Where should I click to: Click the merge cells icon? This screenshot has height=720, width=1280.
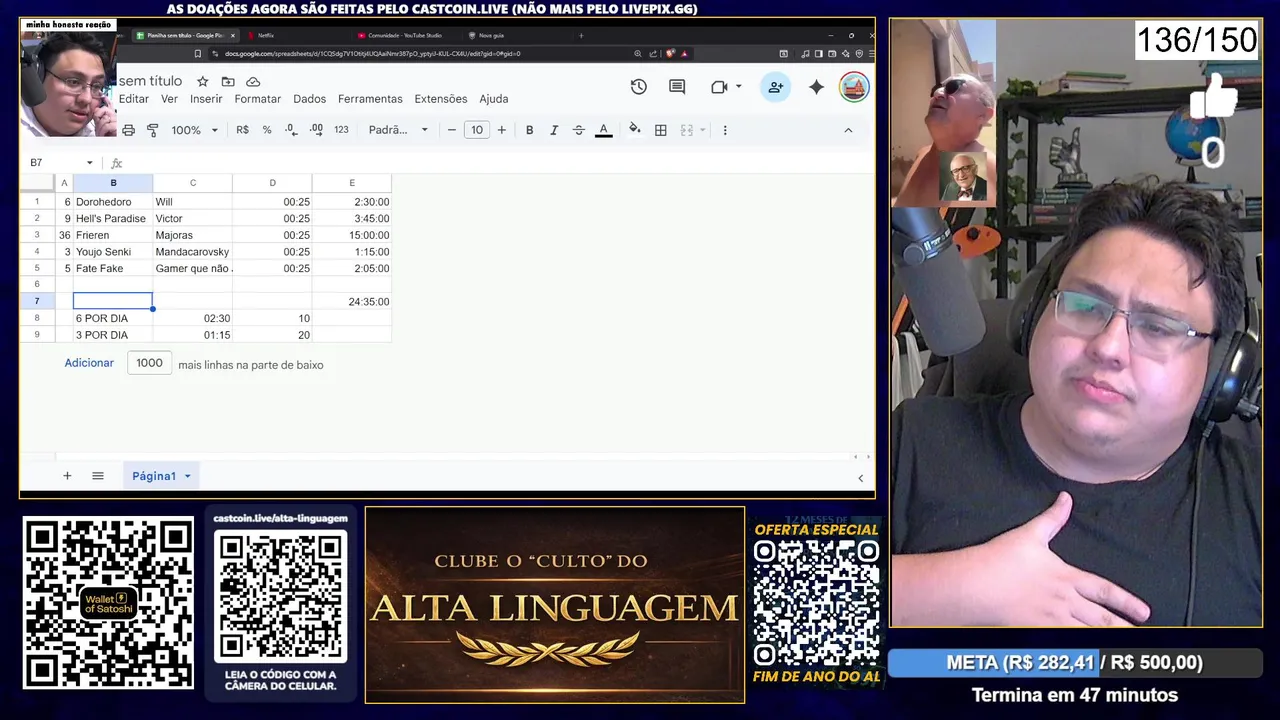687,130
